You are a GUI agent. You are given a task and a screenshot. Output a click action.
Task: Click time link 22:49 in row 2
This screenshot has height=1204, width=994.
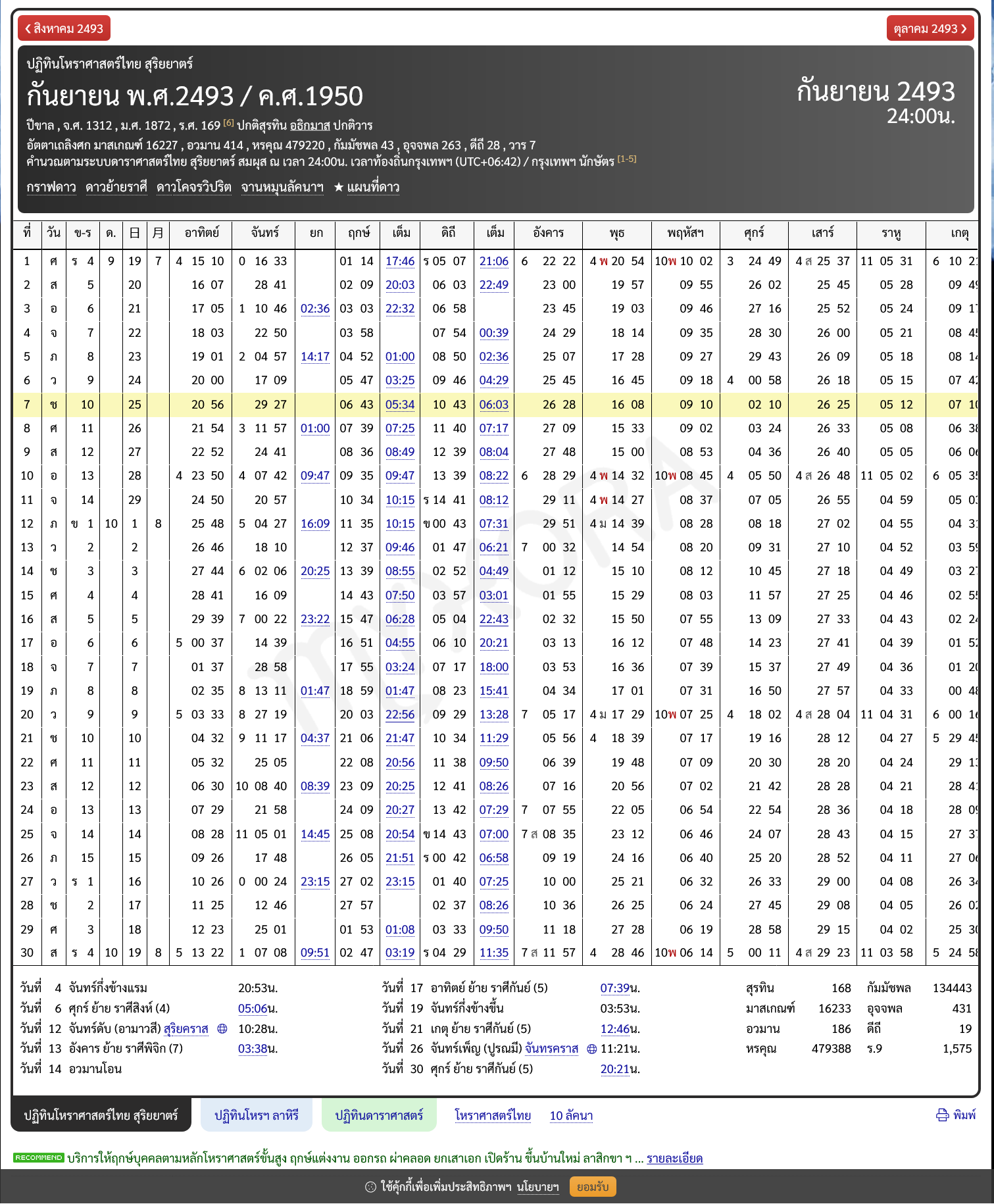pos(494,285)
